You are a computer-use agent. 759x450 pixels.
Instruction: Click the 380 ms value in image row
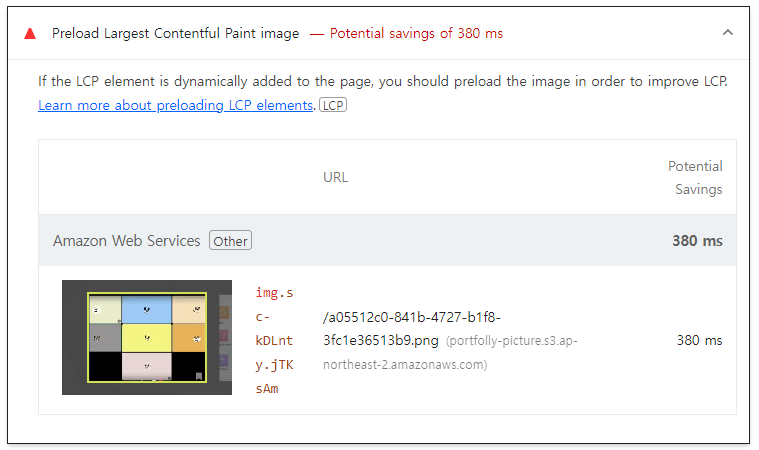[699, 340]
